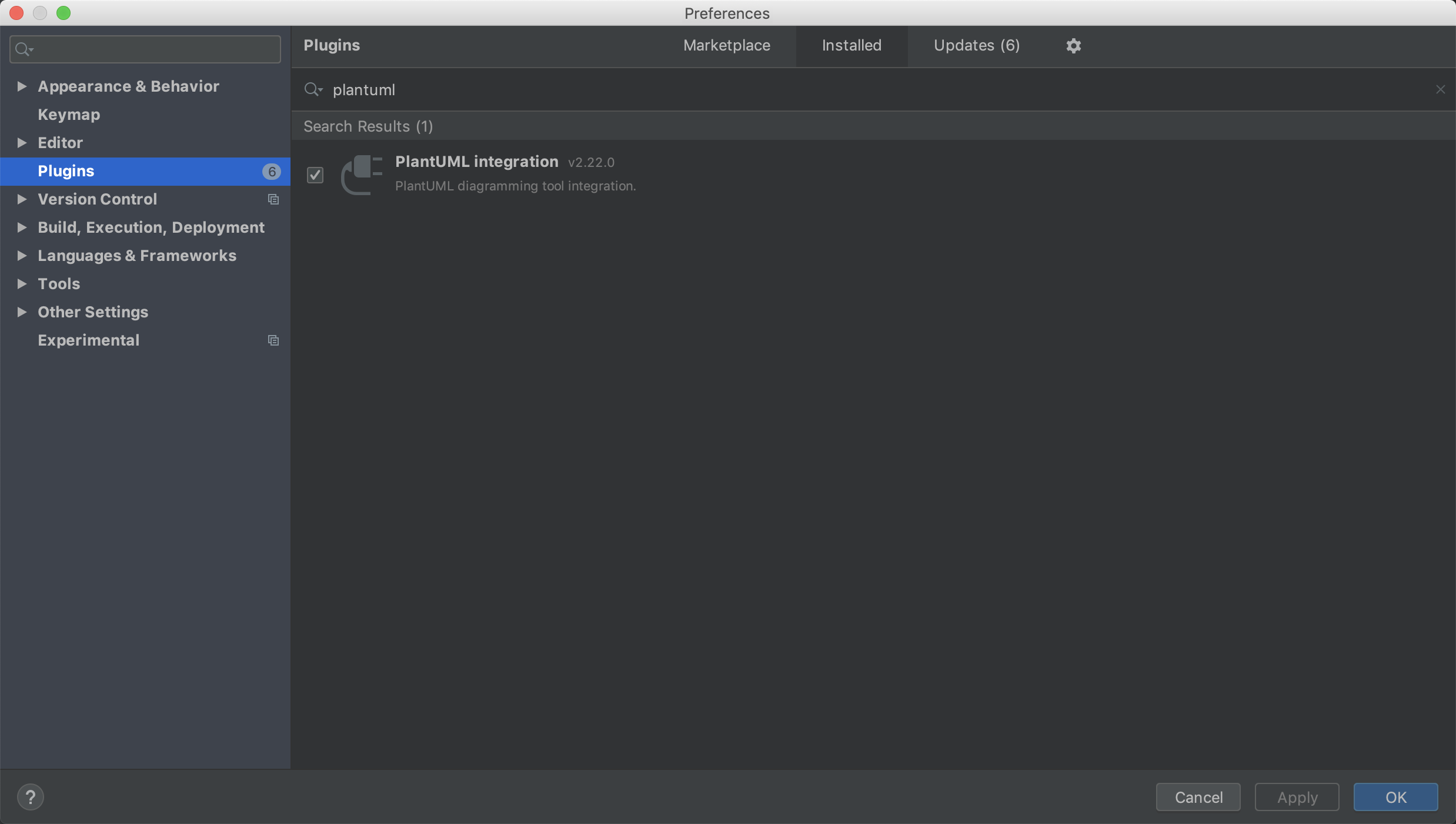Open the plugin search filter options
This screenshot has width=1456, height=824.
[x=313, y=89]
